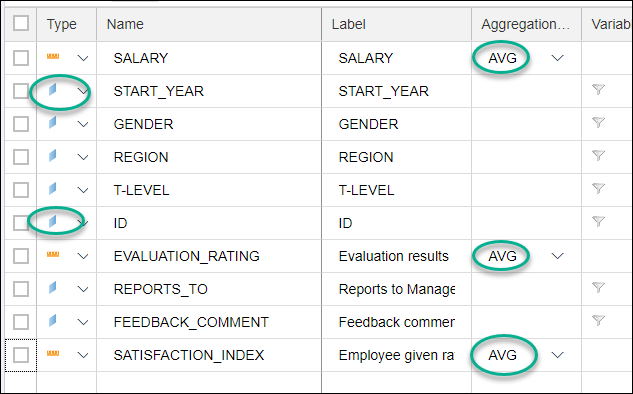The height and width of the screenshot is (394, 633).
Task: Click the Label column header
Action: 396,24
